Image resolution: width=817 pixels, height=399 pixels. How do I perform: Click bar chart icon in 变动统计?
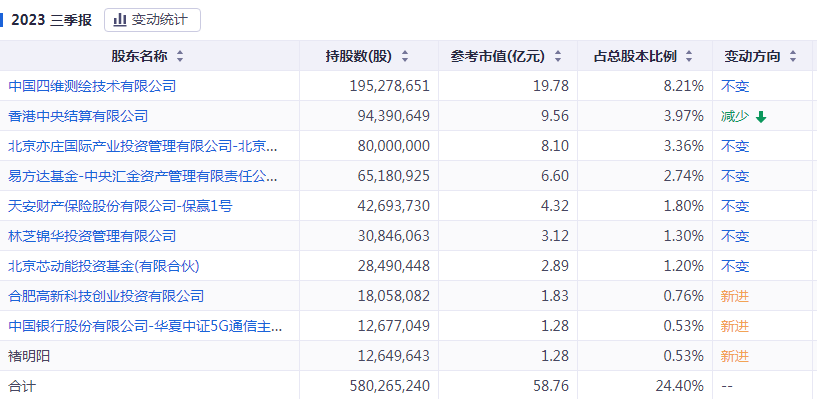tap(120, 20)
